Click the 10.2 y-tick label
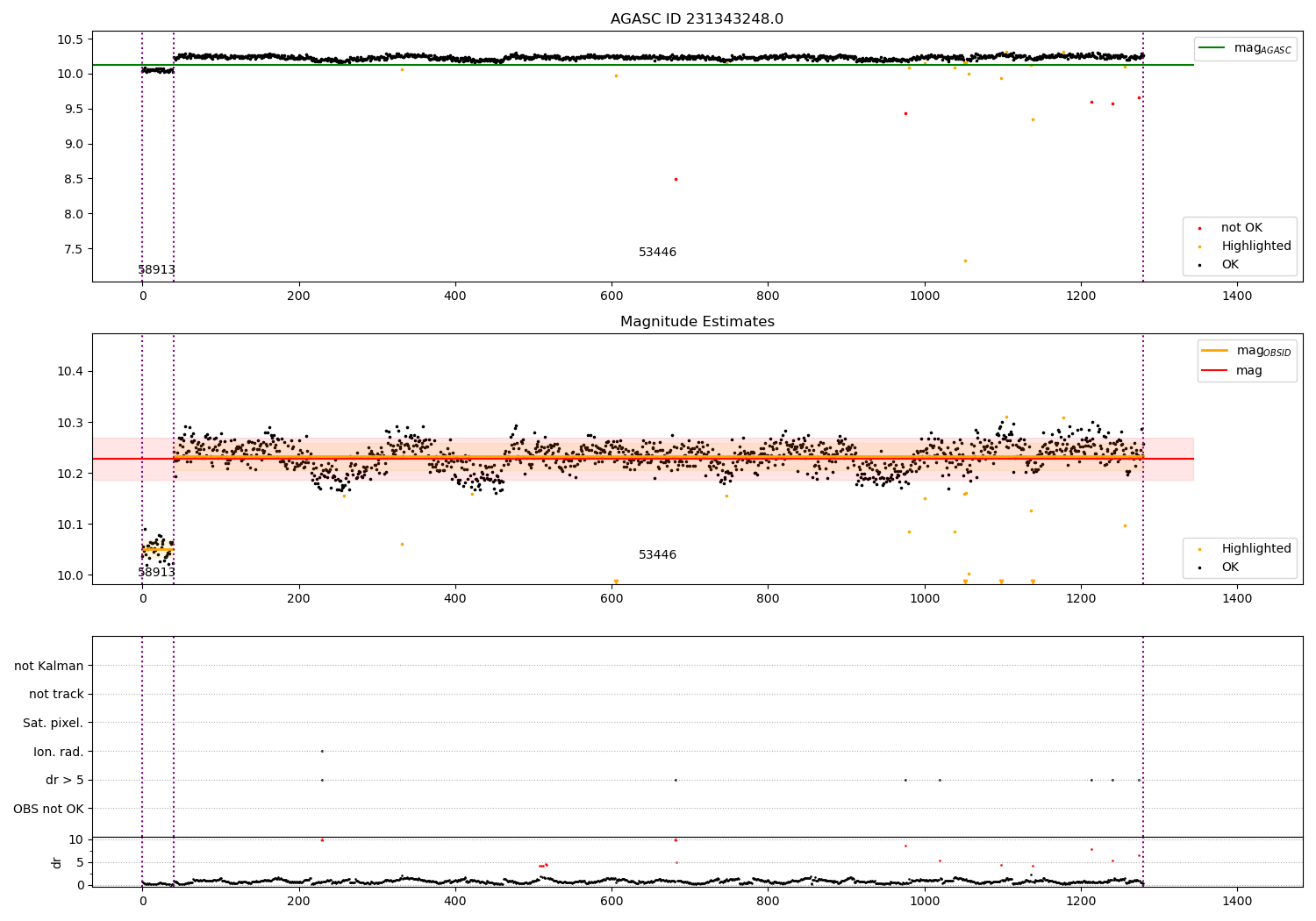Viewport: 1316px width, 921px height. [x=71, y=474]
